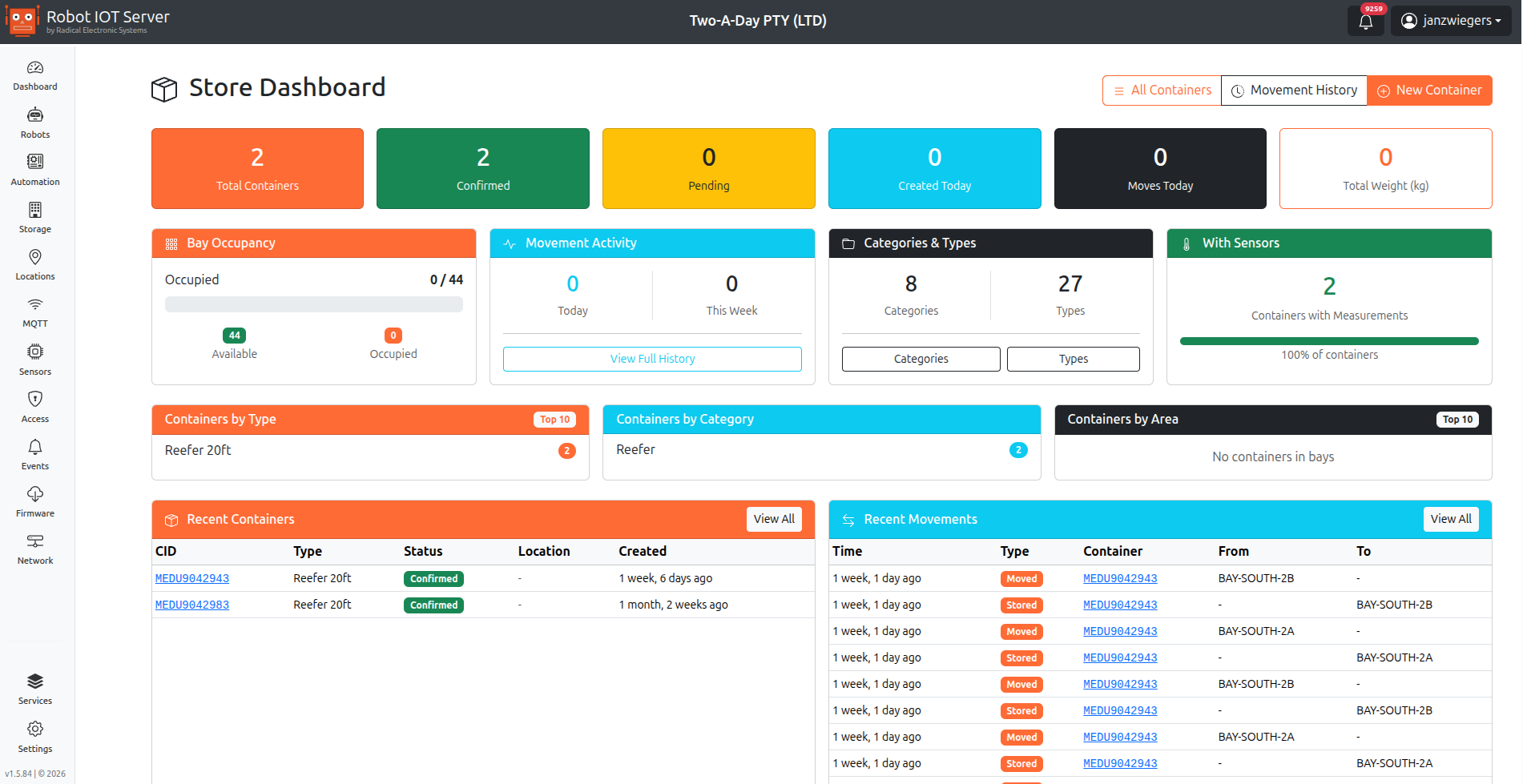The width and height of the screenshot is (1523, 784).
Task: Open the Dashboard sidebar icon
Action: 35,68
